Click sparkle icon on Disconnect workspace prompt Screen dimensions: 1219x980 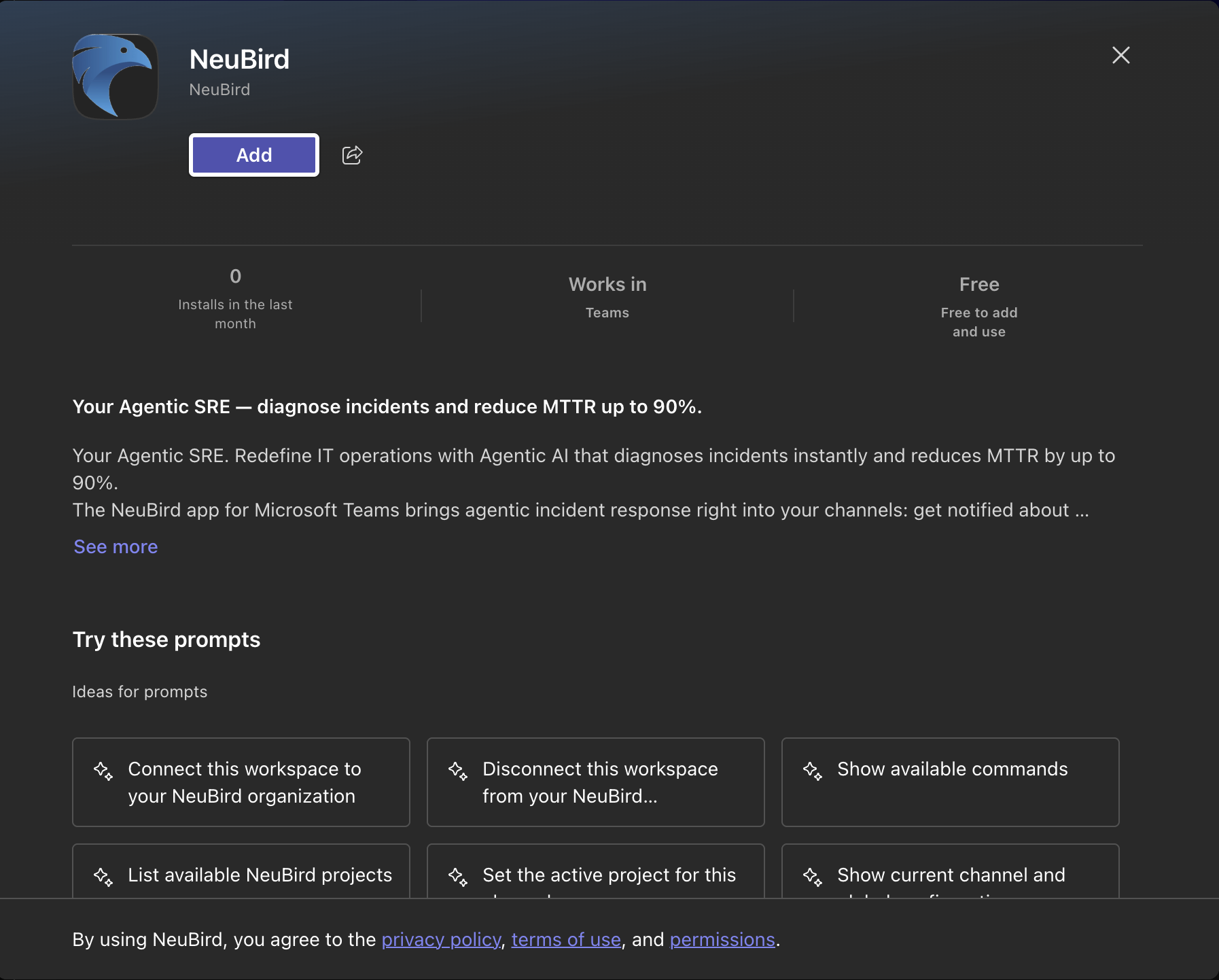pyautogui.click(x=458, y=771)
